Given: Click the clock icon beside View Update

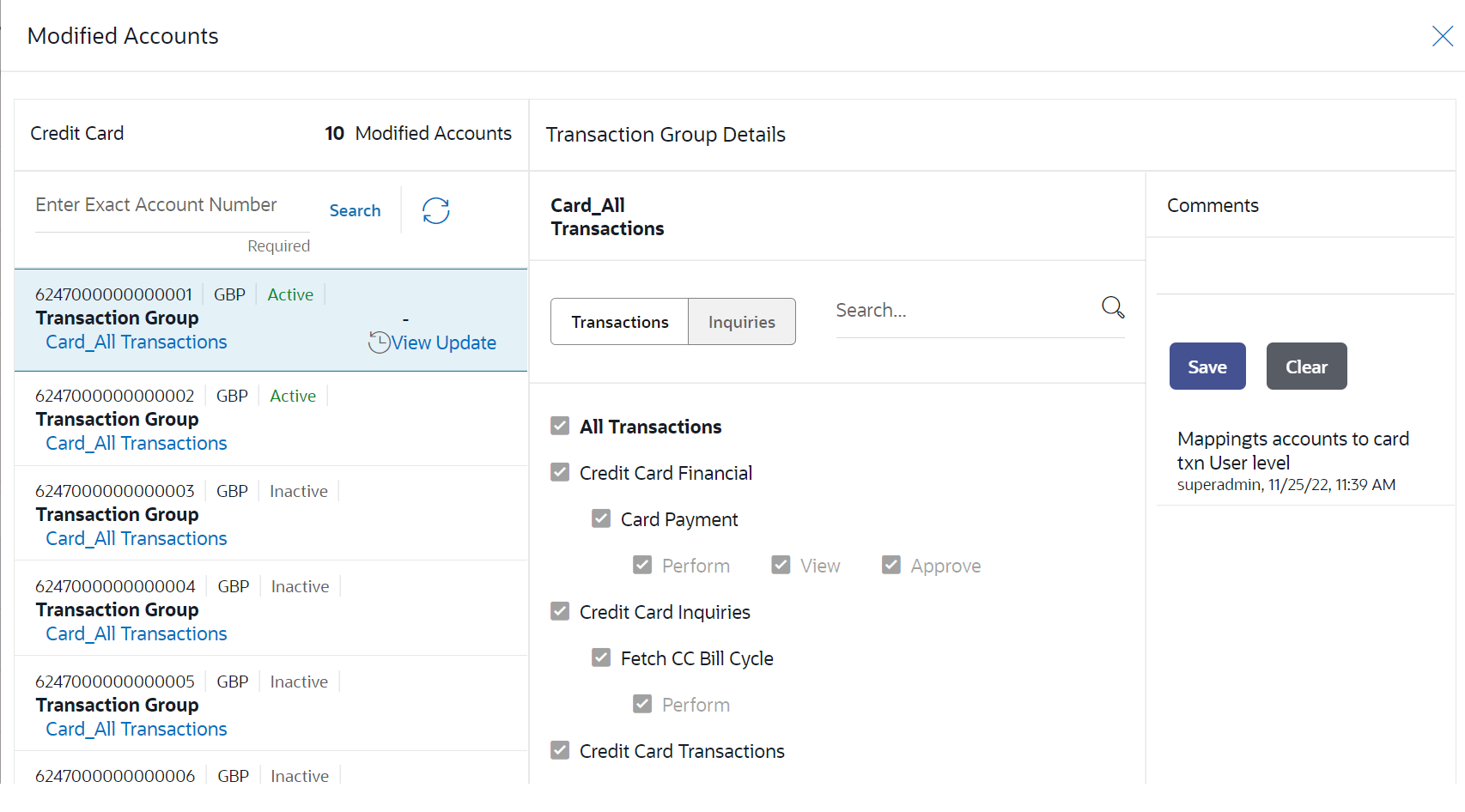Looking at the screenshot, I should coord(379,342).
